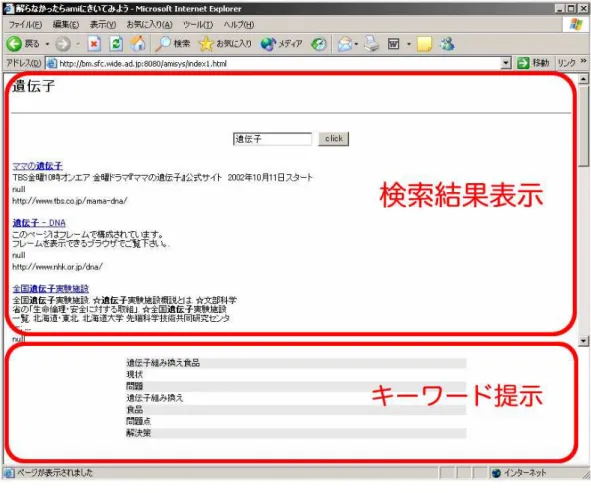Screen dimensions: 591x493
Task: Open the Search pane (検索)
Action: [x=173, y=44]
